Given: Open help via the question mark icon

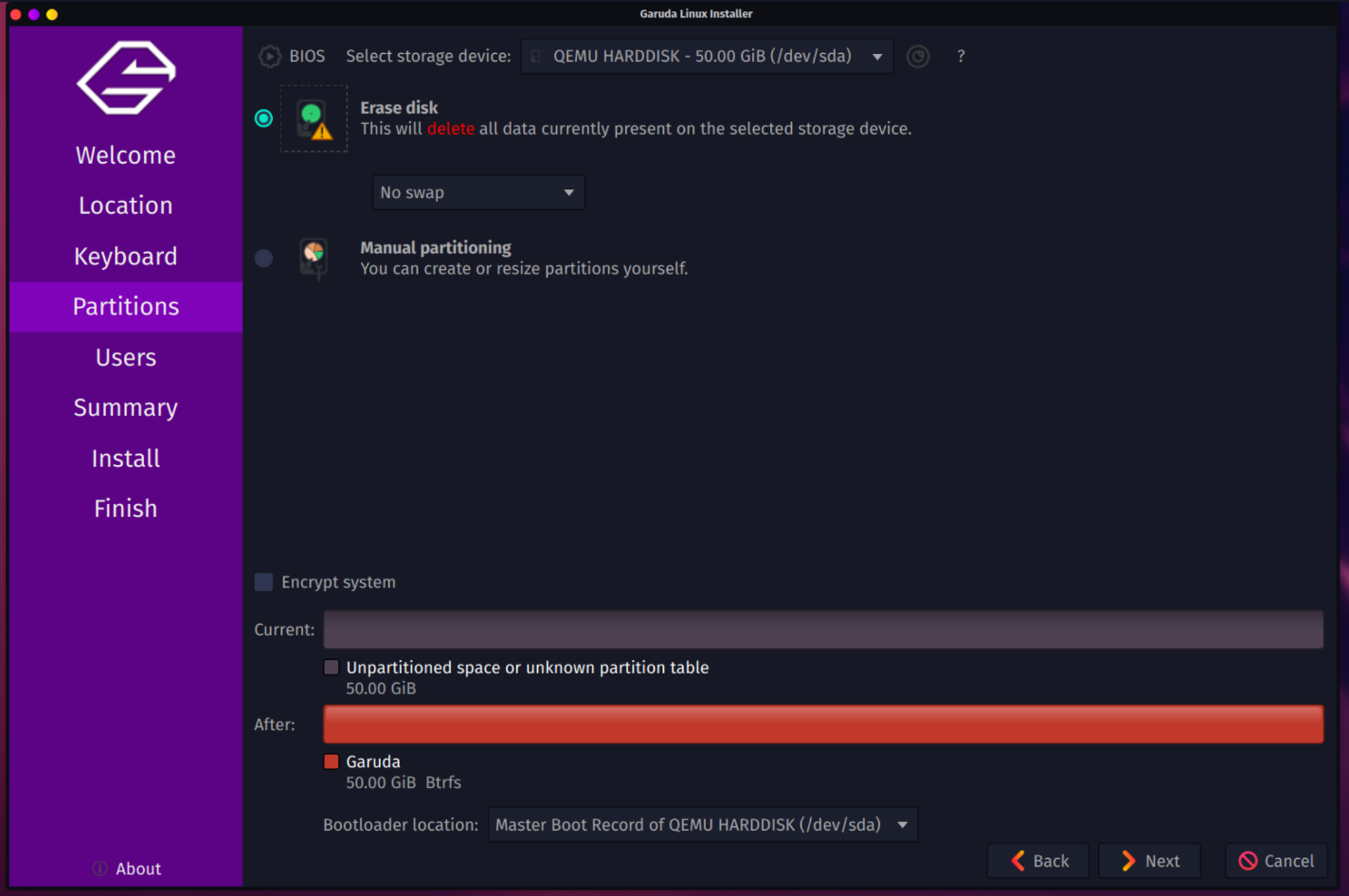Looking at the screenshot, I should coord(961,56).
